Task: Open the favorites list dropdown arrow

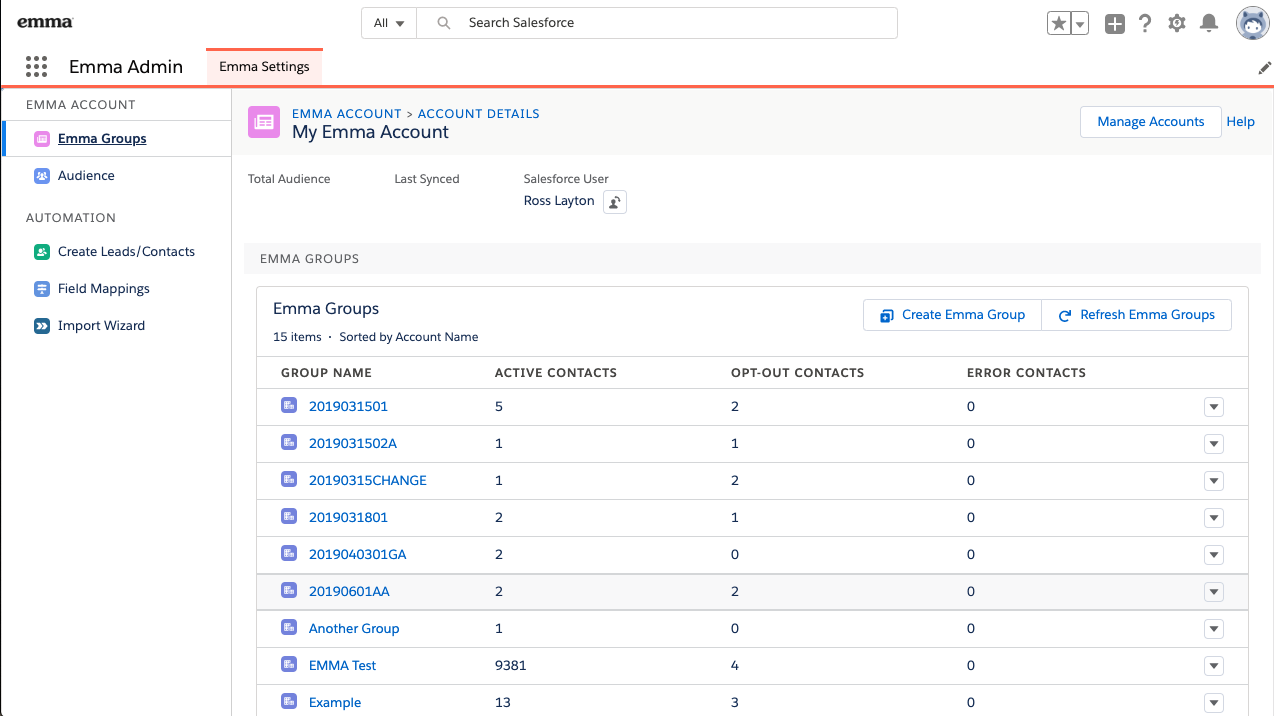Action: coord(1080,23)
